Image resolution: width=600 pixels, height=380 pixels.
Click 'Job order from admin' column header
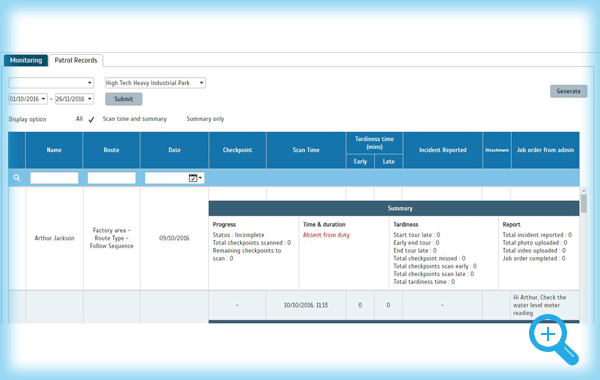545,150
